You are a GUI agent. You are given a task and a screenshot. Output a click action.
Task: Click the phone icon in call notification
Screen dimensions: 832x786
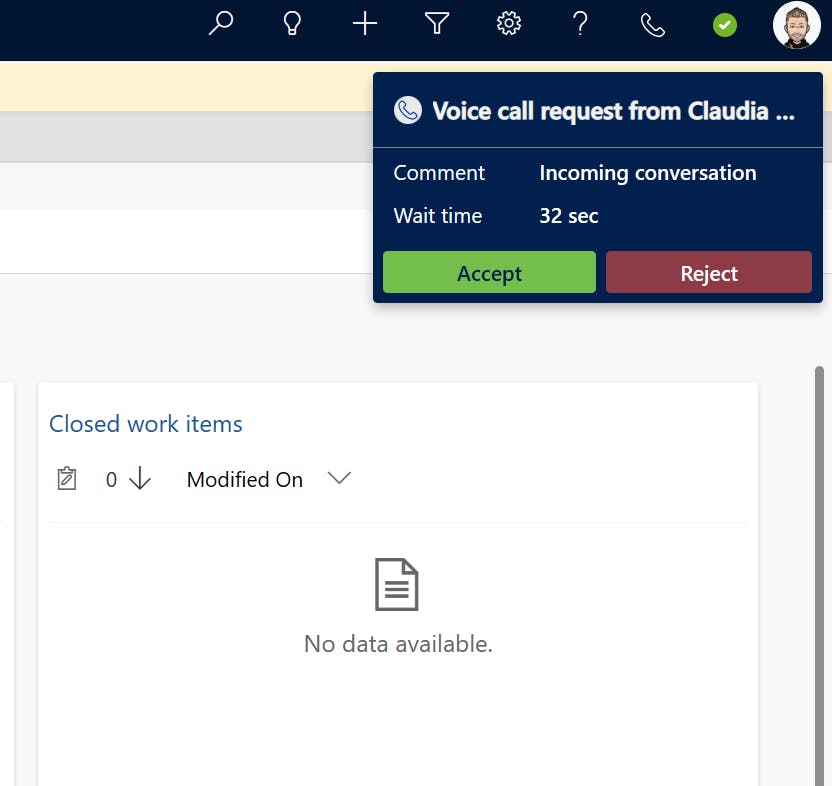[408, 110]
